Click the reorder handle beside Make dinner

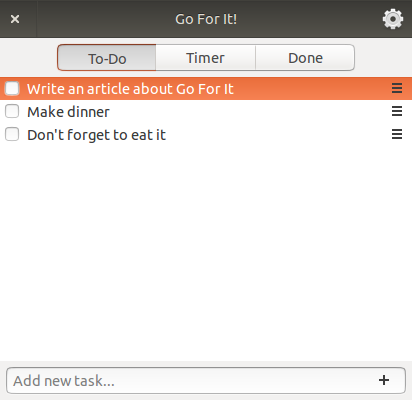(397, 111)
